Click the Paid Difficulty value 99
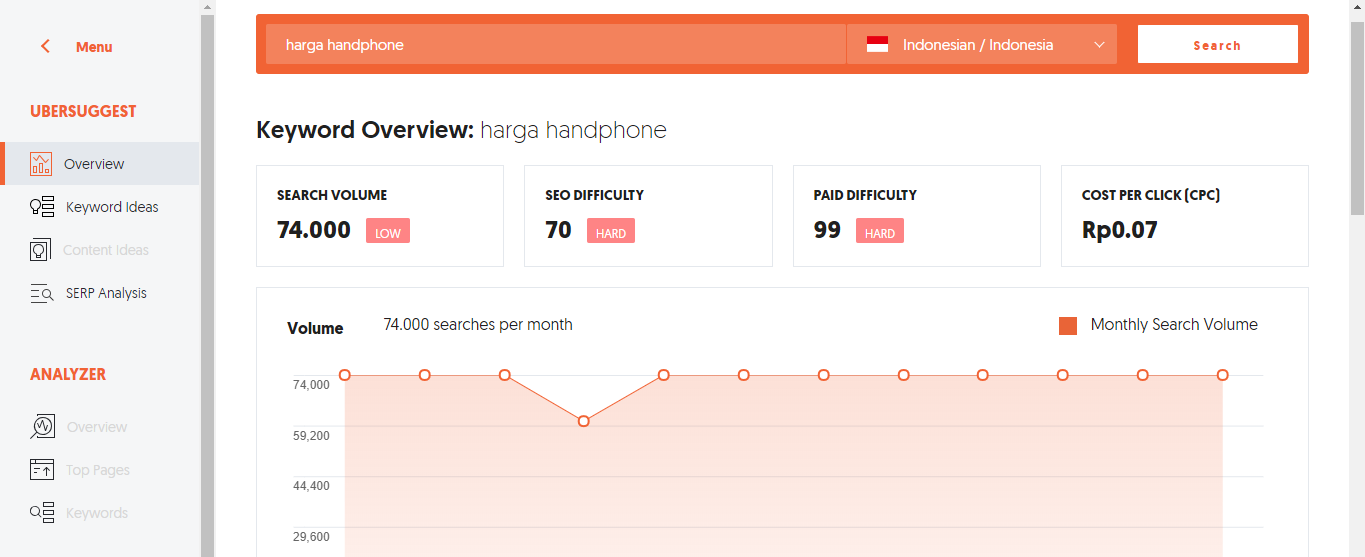Image resolution: width=1365 pixels, height=557 pixels. coord(827,230)
